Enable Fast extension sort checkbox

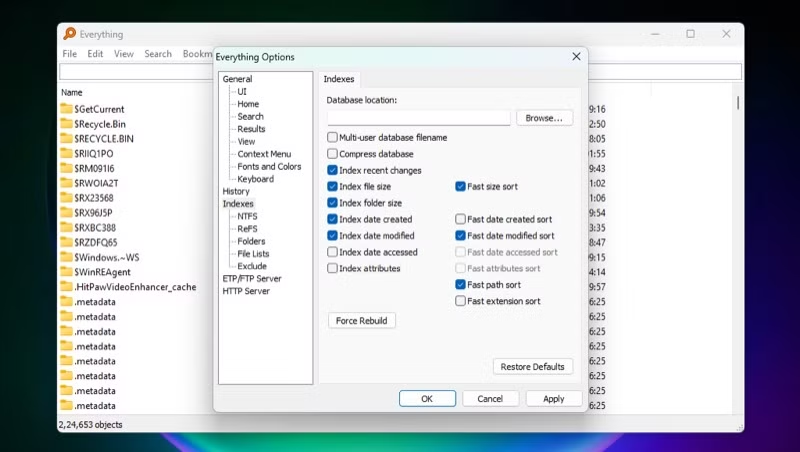click(x=460, y=301)
